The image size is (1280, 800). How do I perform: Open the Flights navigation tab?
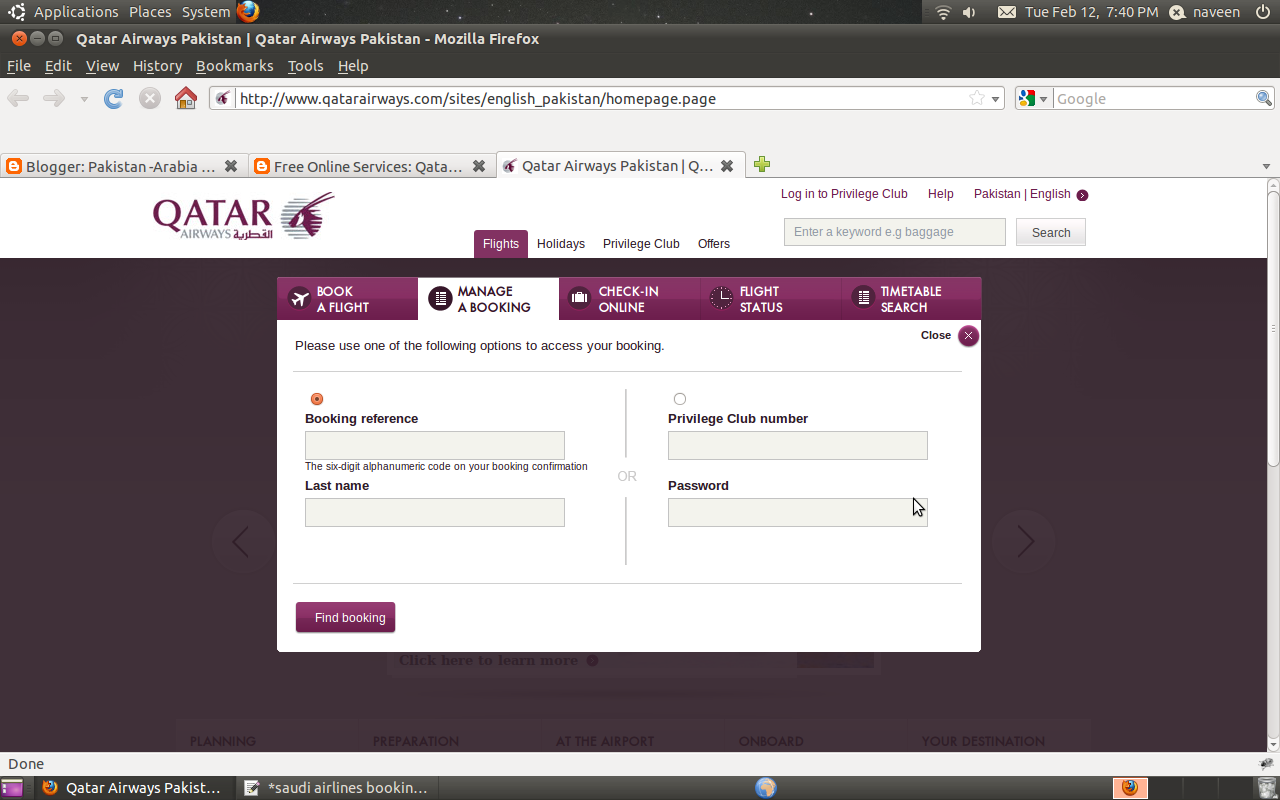[x=501, y=244]
